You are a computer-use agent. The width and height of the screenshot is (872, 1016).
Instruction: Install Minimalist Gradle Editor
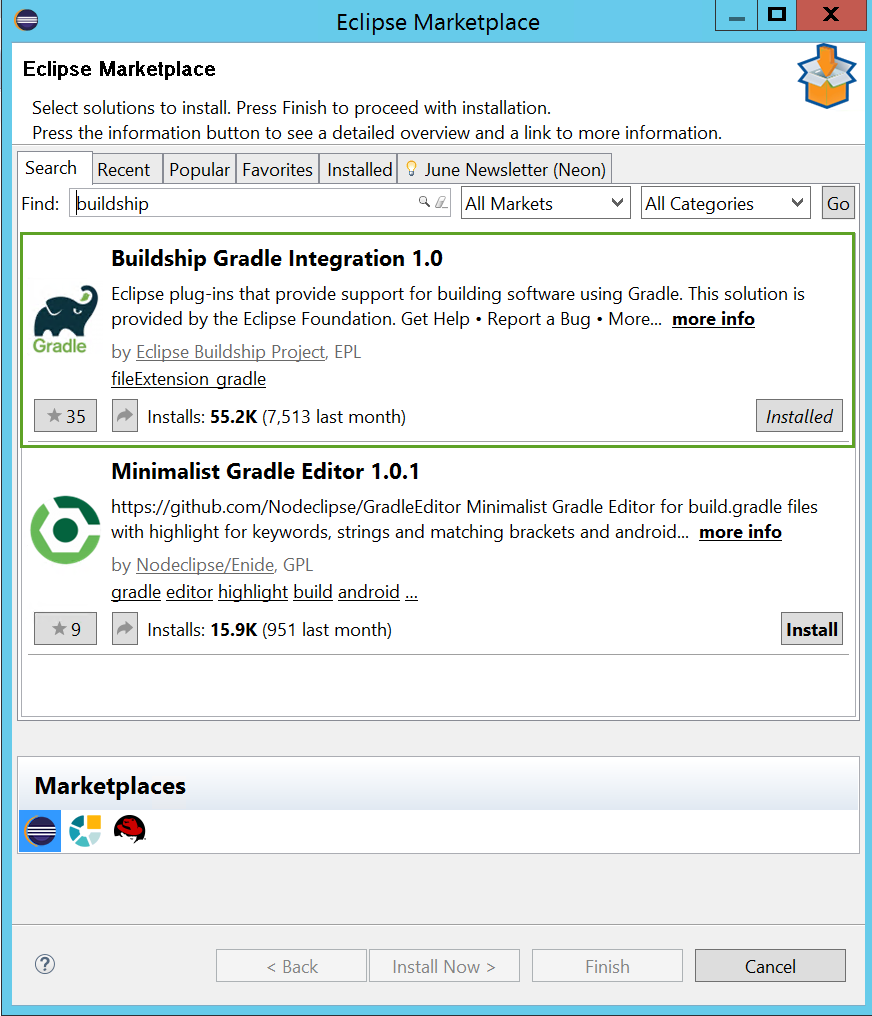point(812,629)
